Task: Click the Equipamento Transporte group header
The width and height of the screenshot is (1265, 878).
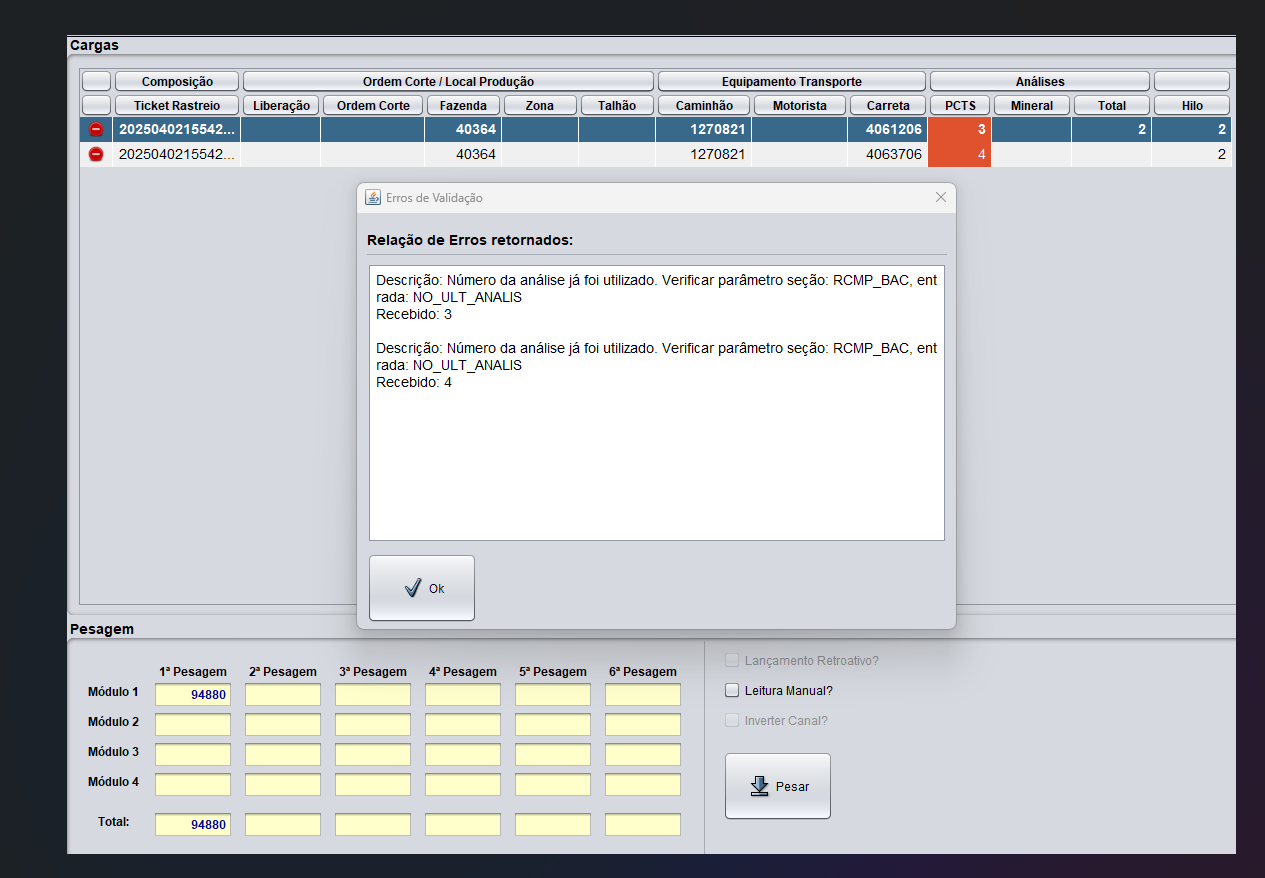Action: click(x=791, y=81)
